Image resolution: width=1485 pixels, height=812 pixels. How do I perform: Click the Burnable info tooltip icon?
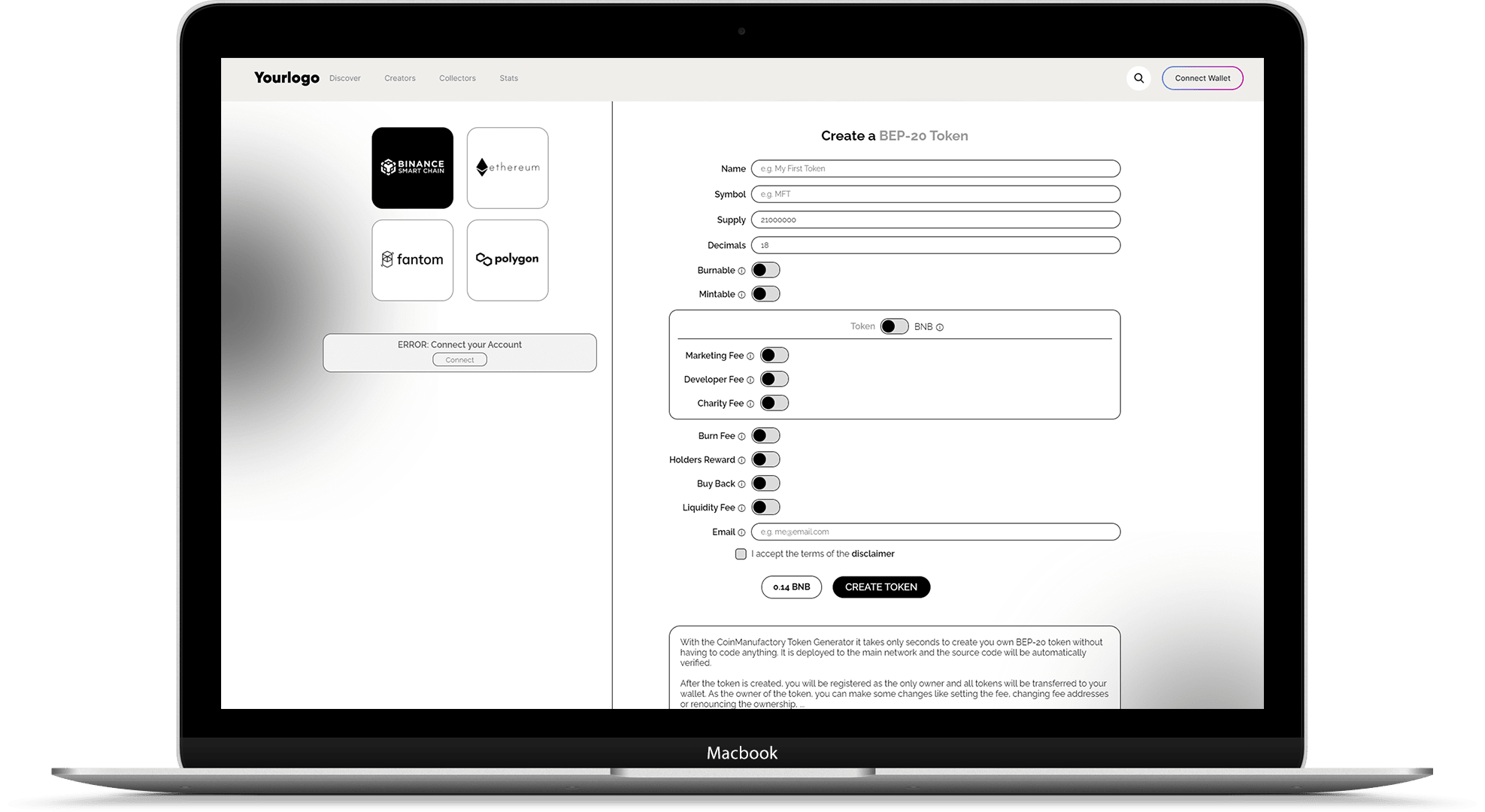[744, 270]
